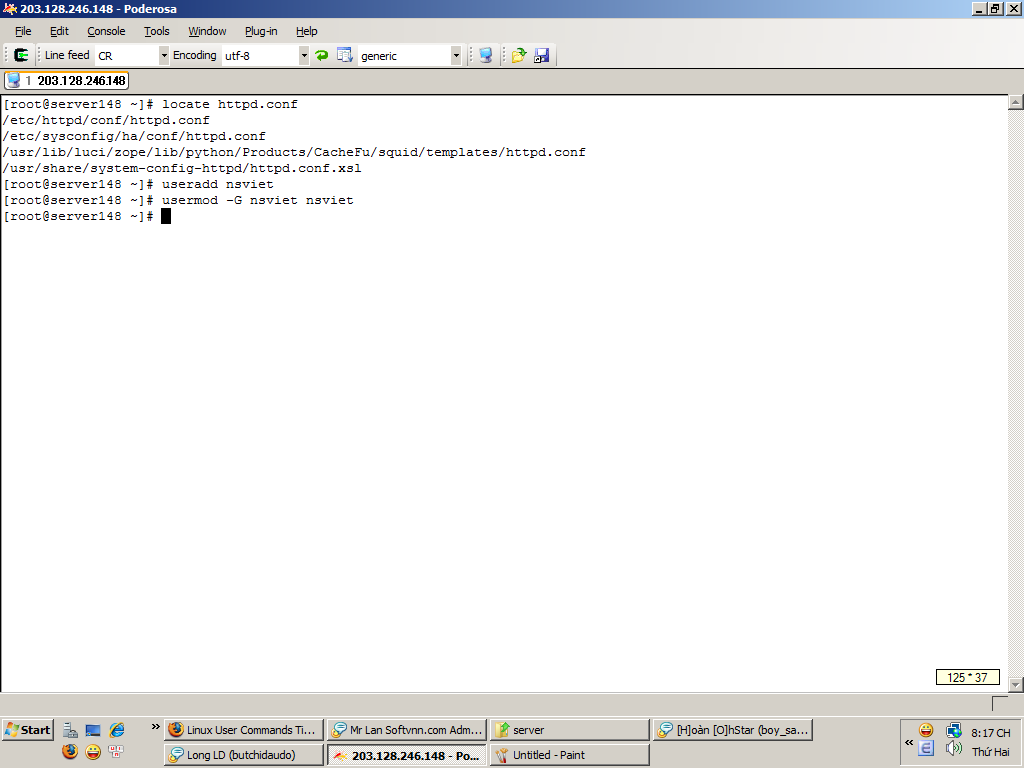Click the save shortcut file icon

541,56
